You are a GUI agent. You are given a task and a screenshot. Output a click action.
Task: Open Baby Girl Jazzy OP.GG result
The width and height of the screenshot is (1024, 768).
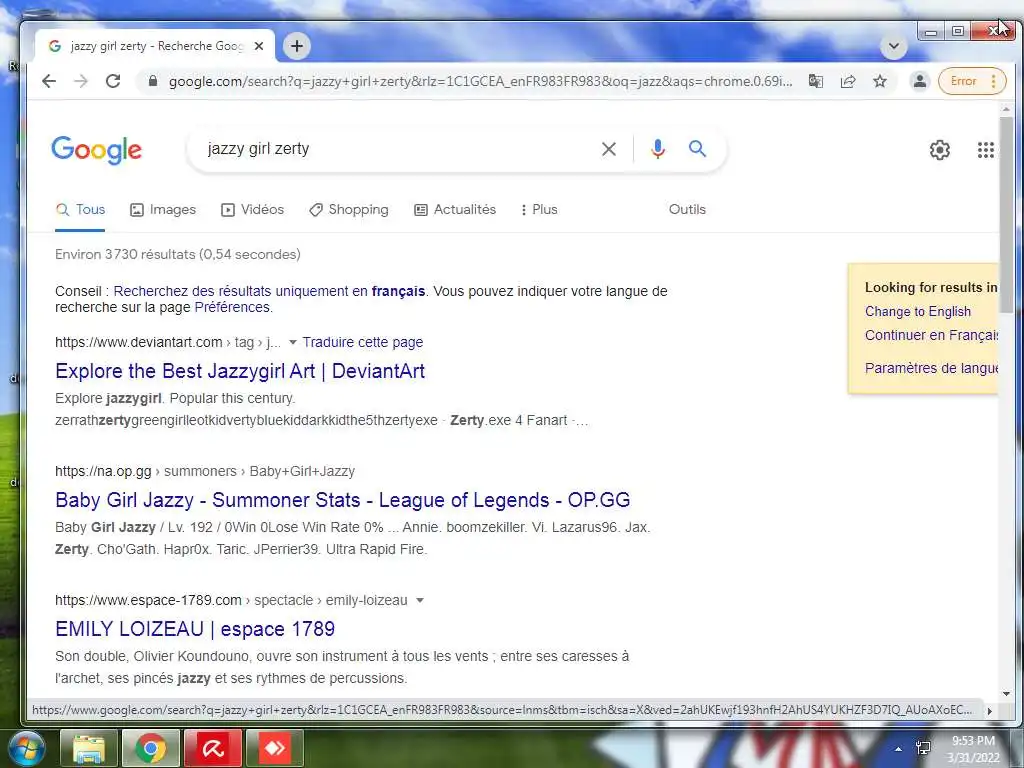[342, 500]
